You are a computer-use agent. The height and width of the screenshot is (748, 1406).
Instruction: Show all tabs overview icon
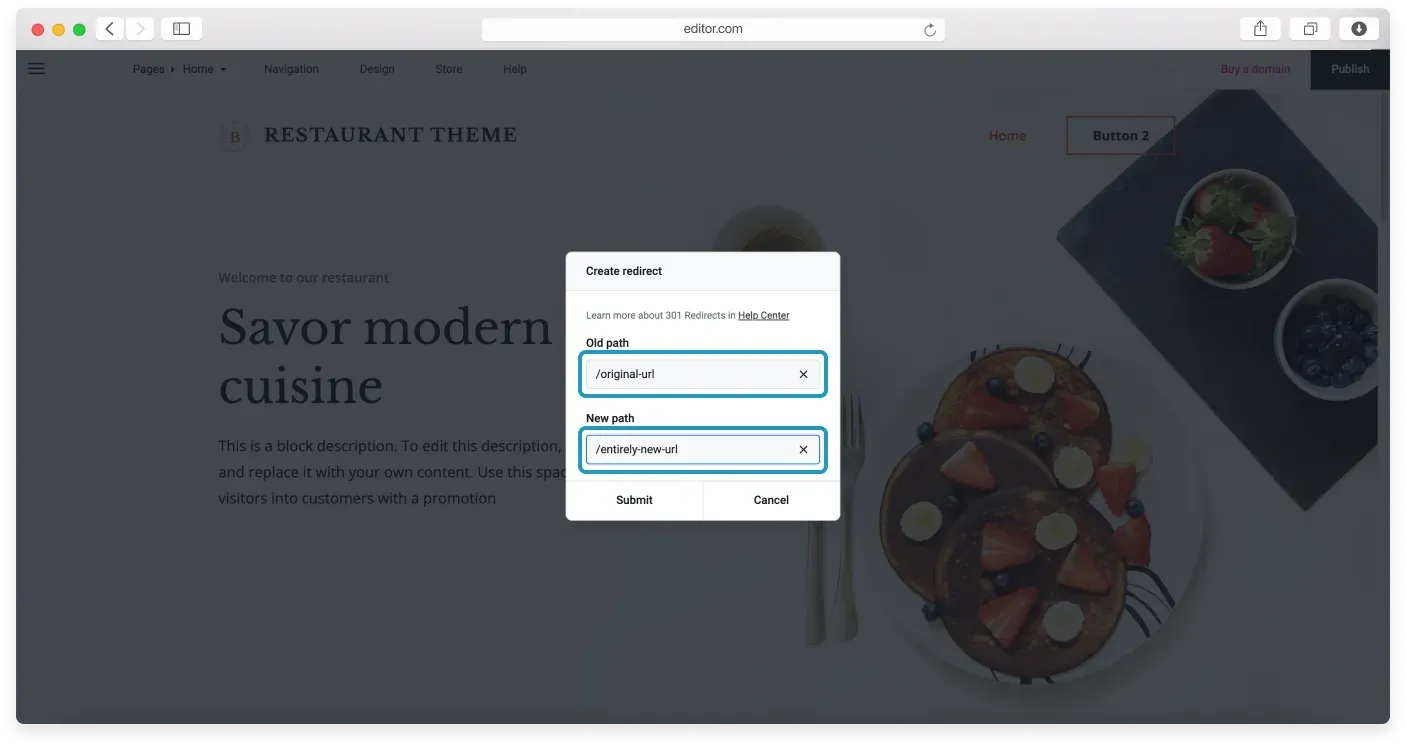click(x=1310, y=29)
